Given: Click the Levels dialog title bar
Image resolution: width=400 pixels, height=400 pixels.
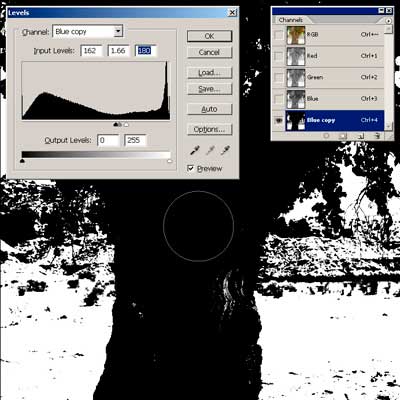Looking at the screenshot, I should [122, 13].
